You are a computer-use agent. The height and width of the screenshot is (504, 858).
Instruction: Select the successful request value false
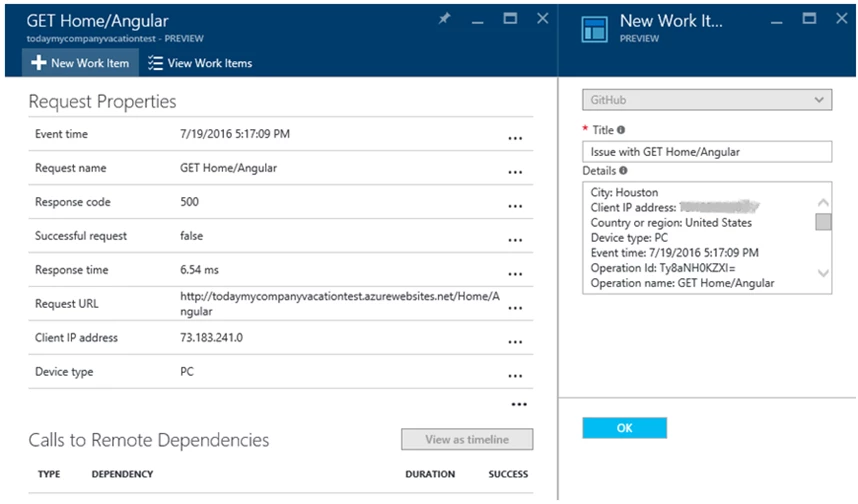pyautogui.click(x=191, y=236)
